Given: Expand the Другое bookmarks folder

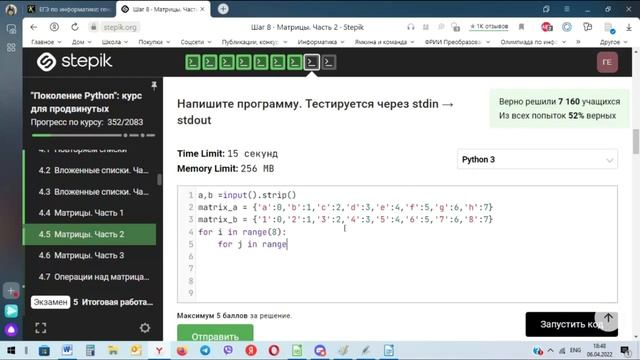Looking at the screenshot, I should tap(613, 42).
